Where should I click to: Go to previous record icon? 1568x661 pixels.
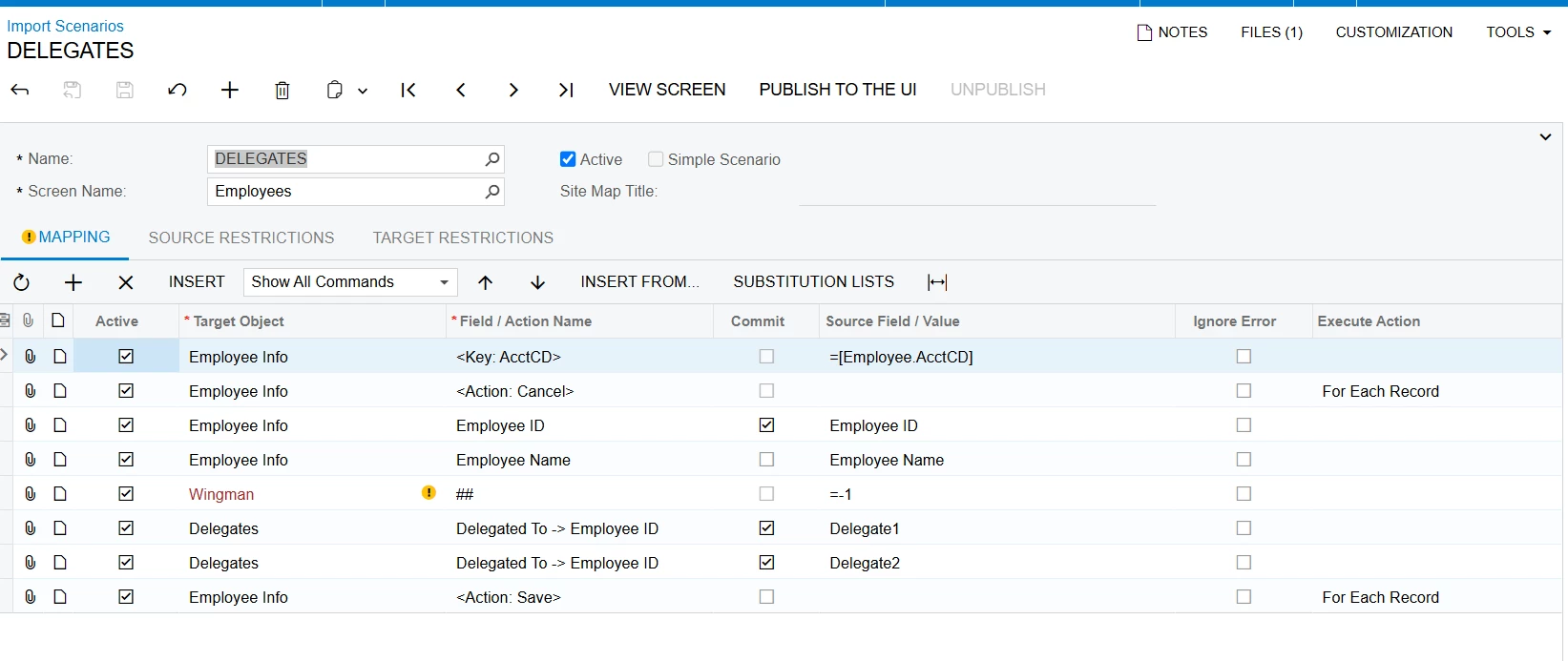click(x=461, y=90)
